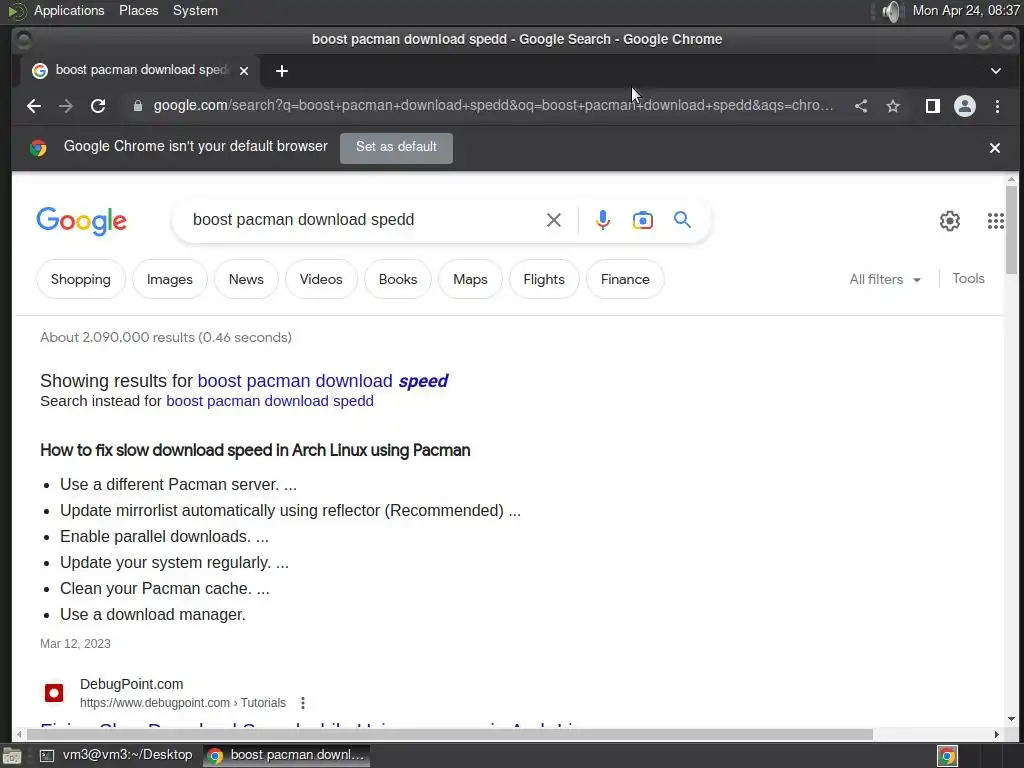Open DebugPoint result three-dot options
This screenshot has width=1024, height=768.
point(302,703)
